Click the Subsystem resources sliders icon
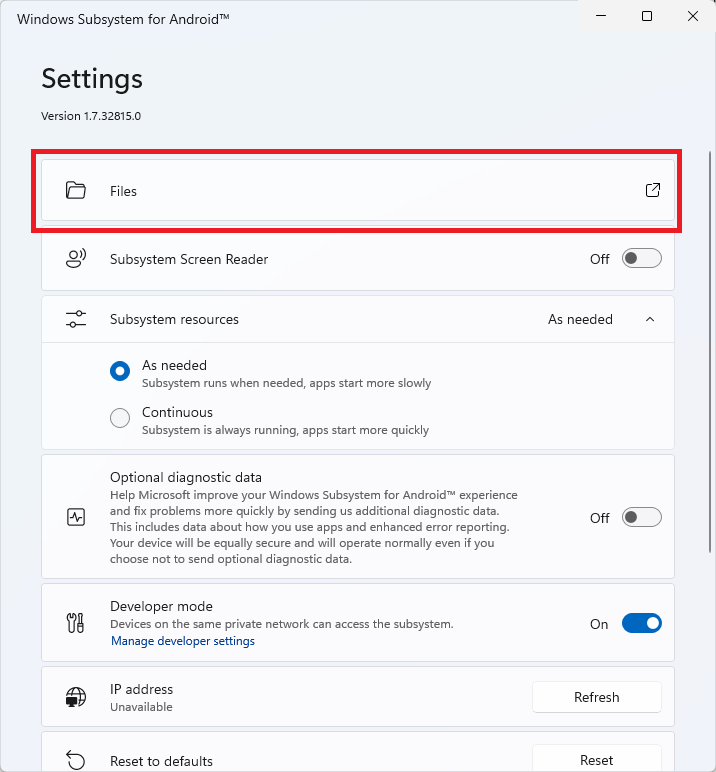 click(76, 319)
